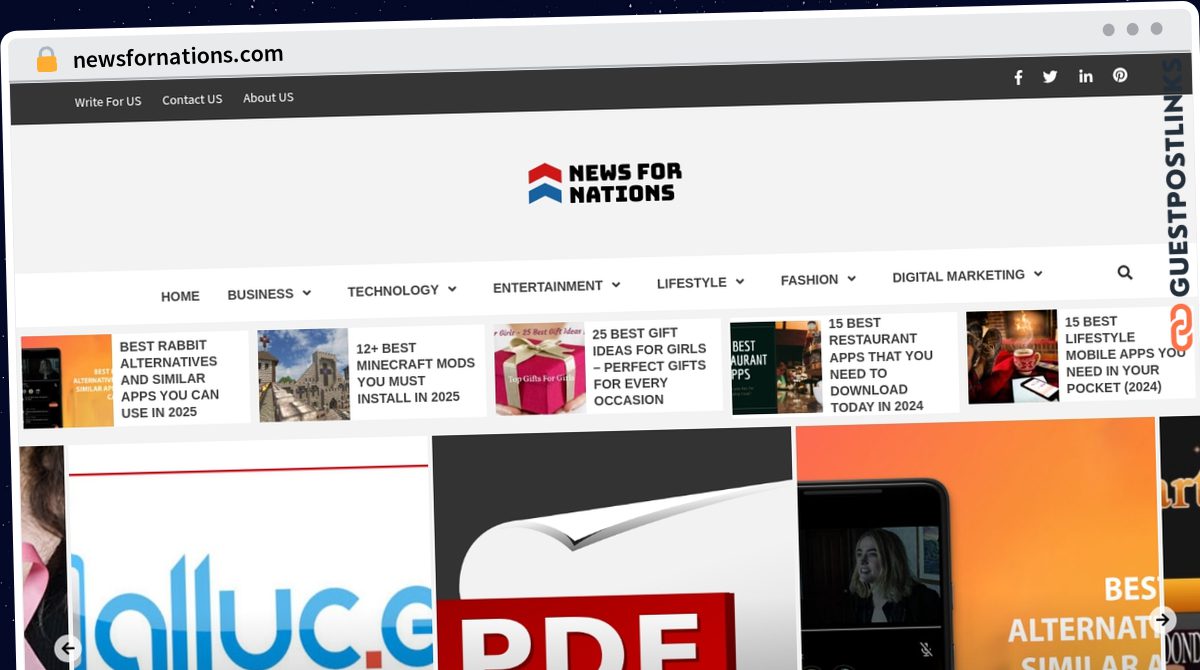Open the lifestyle apps coffee cup thumbnail

tap(1012, 356)
